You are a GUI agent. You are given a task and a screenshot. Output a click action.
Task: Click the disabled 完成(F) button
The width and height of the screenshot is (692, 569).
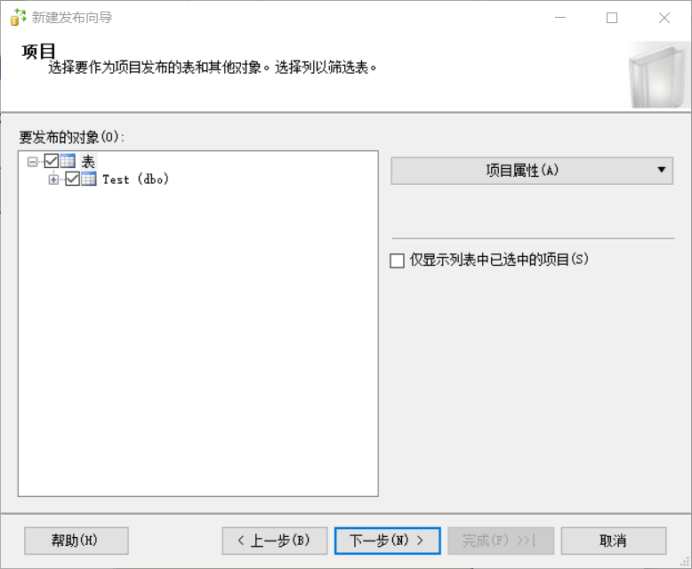point(499,541)
